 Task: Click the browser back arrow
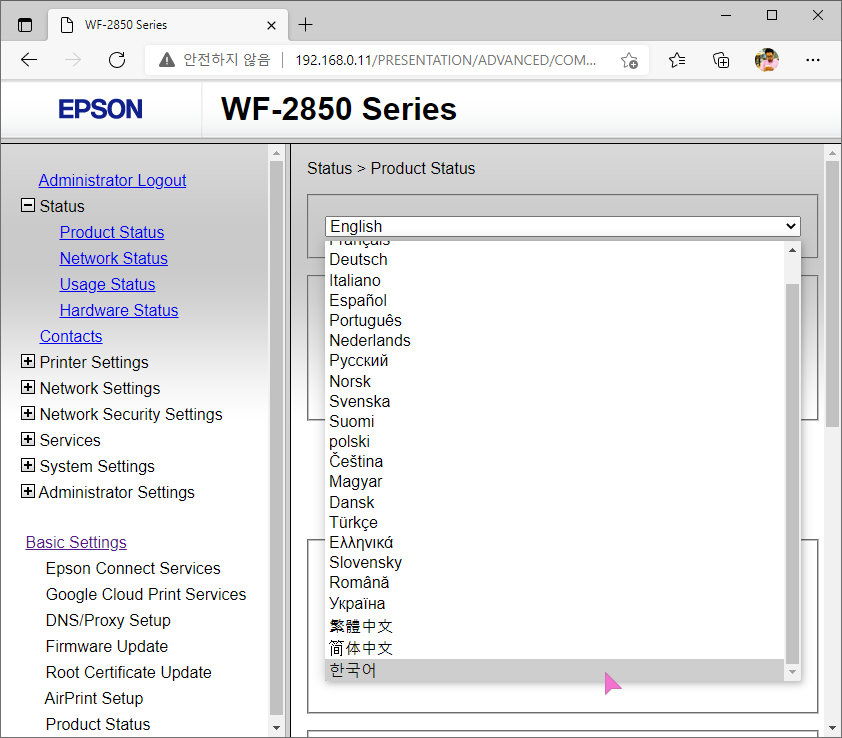(29, 60)
